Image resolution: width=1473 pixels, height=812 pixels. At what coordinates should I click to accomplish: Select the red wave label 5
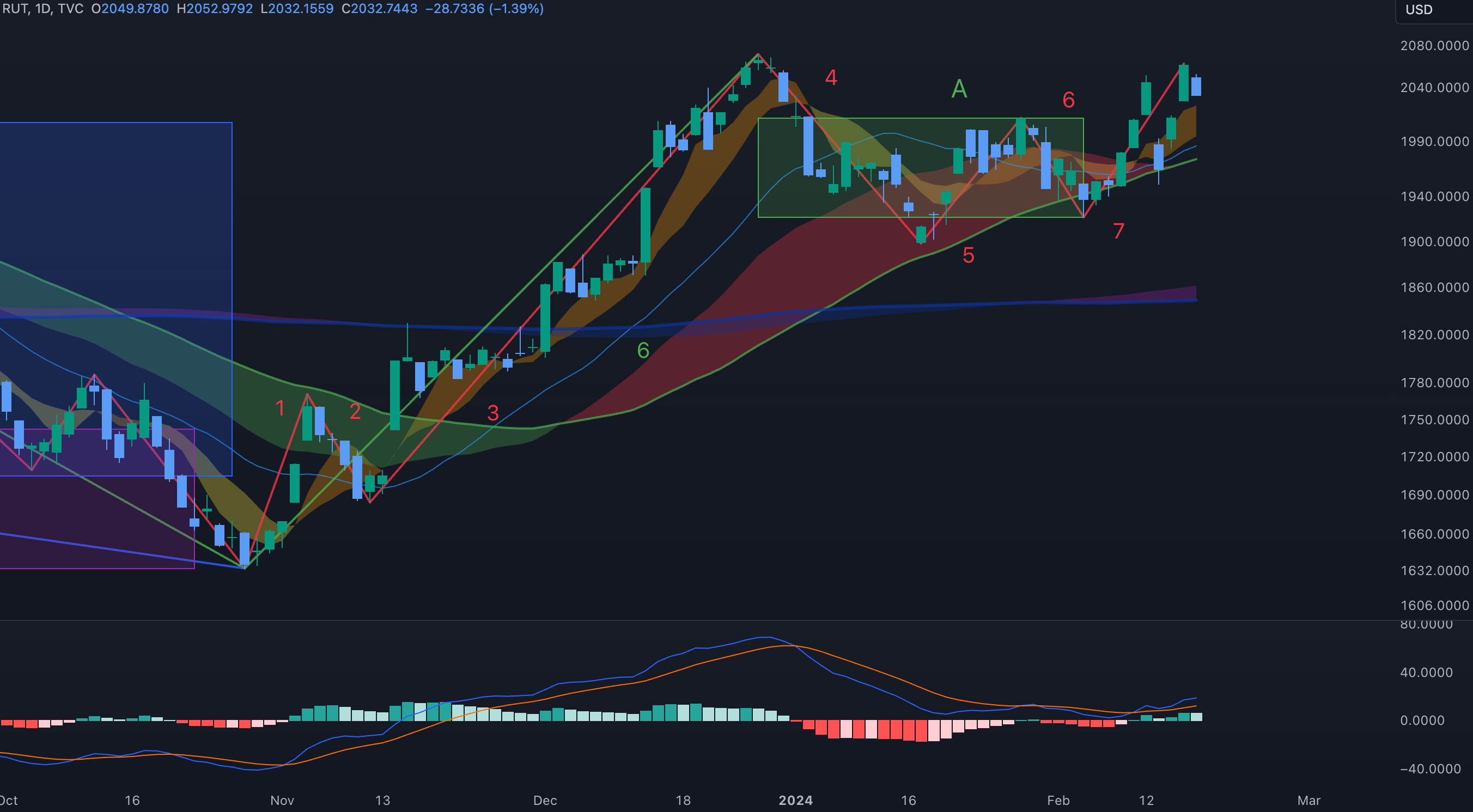click(968, 255)
